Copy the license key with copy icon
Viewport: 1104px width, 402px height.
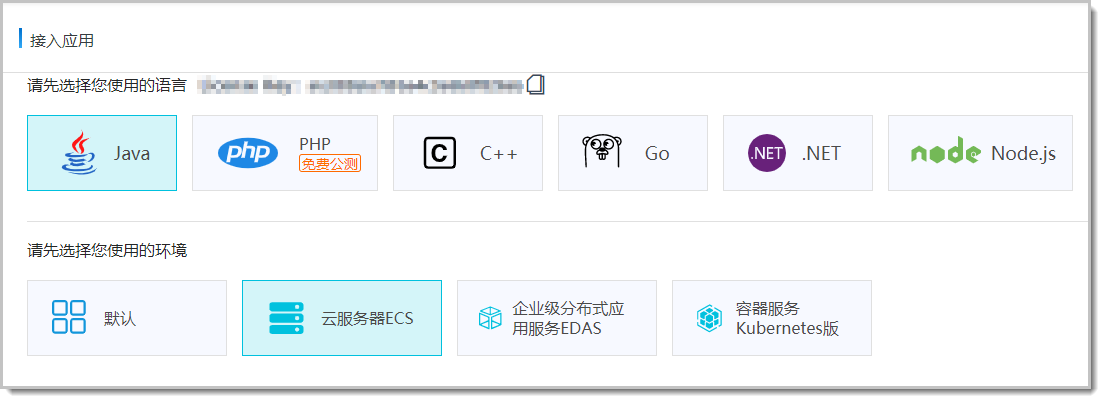(536, 85)
